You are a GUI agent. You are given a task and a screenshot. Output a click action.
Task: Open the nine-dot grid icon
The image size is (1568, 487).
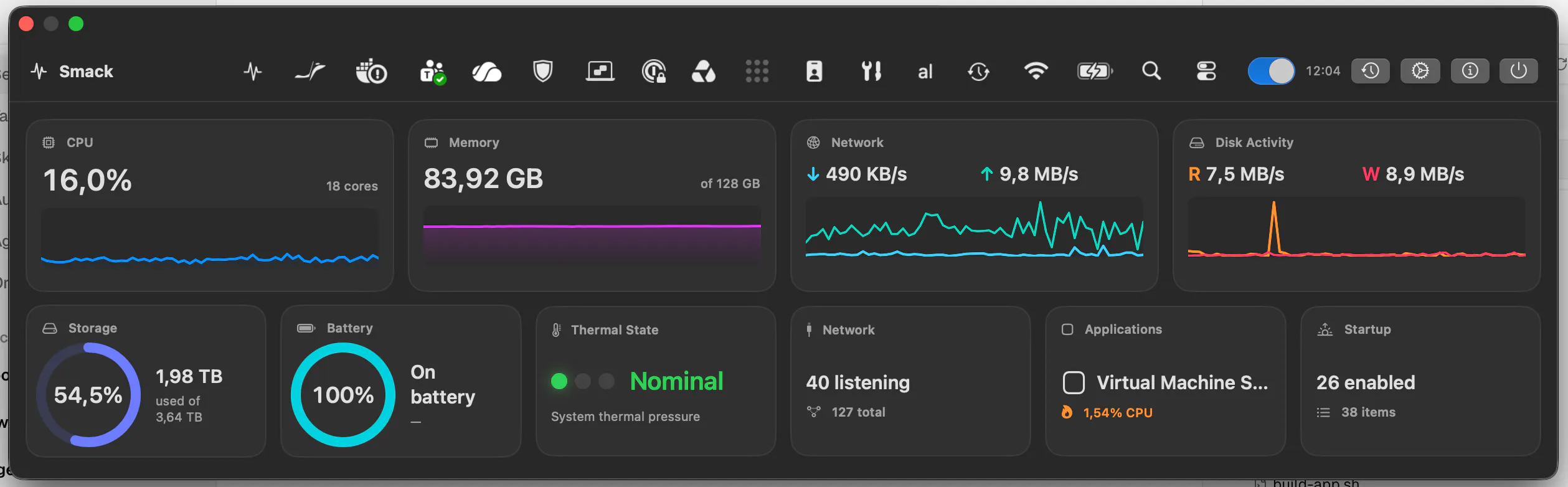point(757,72)
